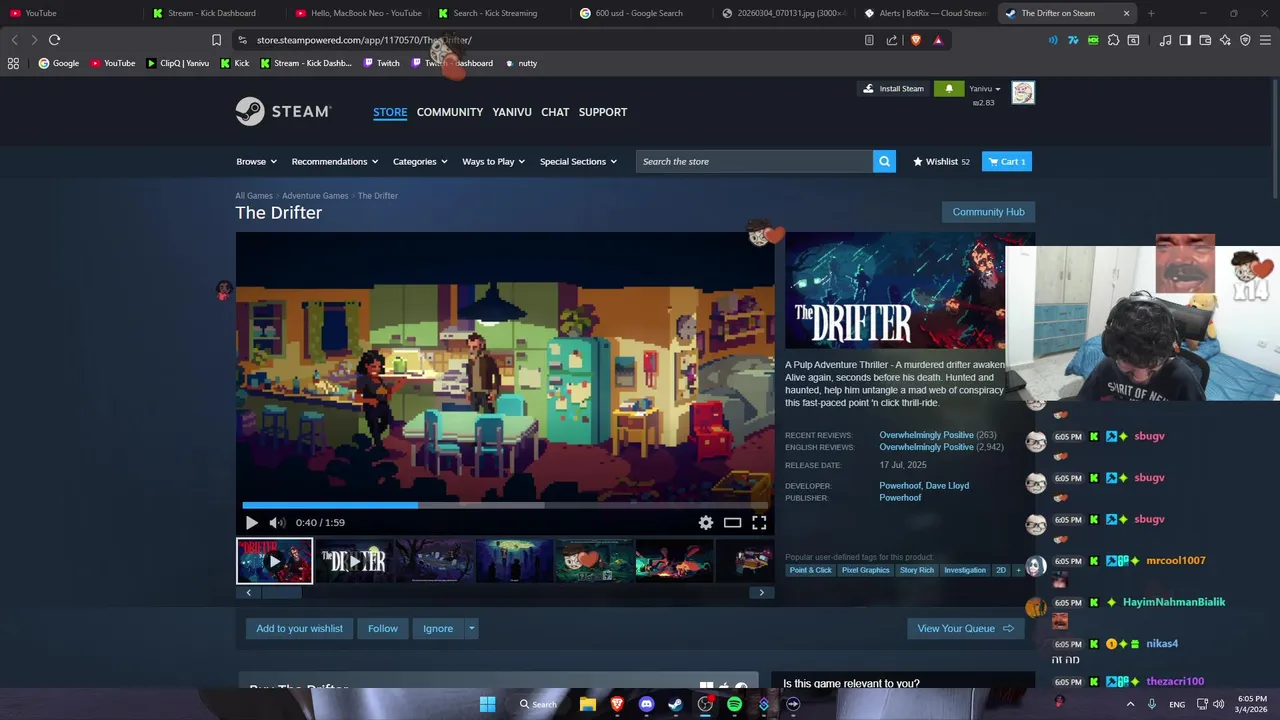Enter fullscreen on the trailer
This screenshot has height=720, width=1280.
[x=759, y=522]
